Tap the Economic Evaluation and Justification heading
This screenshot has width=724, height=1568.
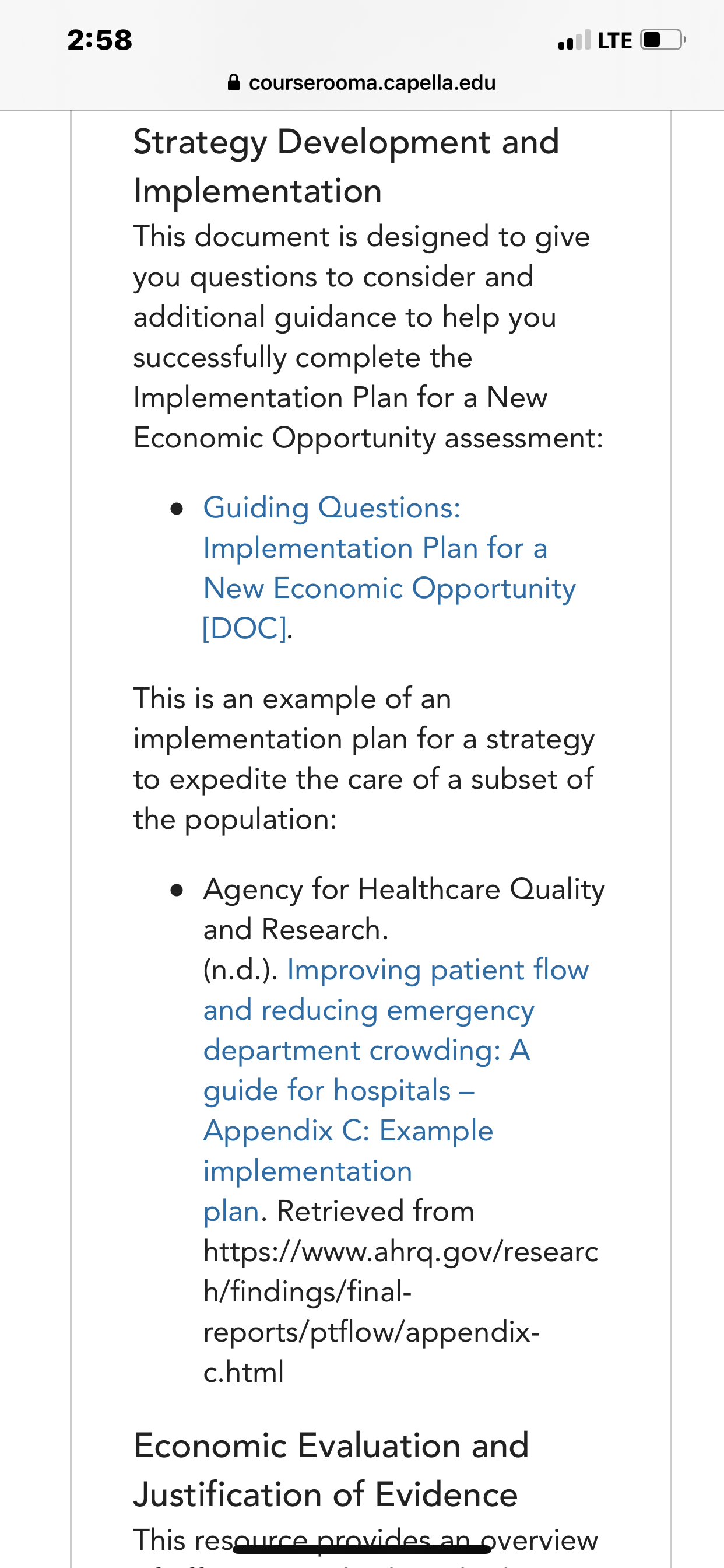click(x=331, y=1470)
